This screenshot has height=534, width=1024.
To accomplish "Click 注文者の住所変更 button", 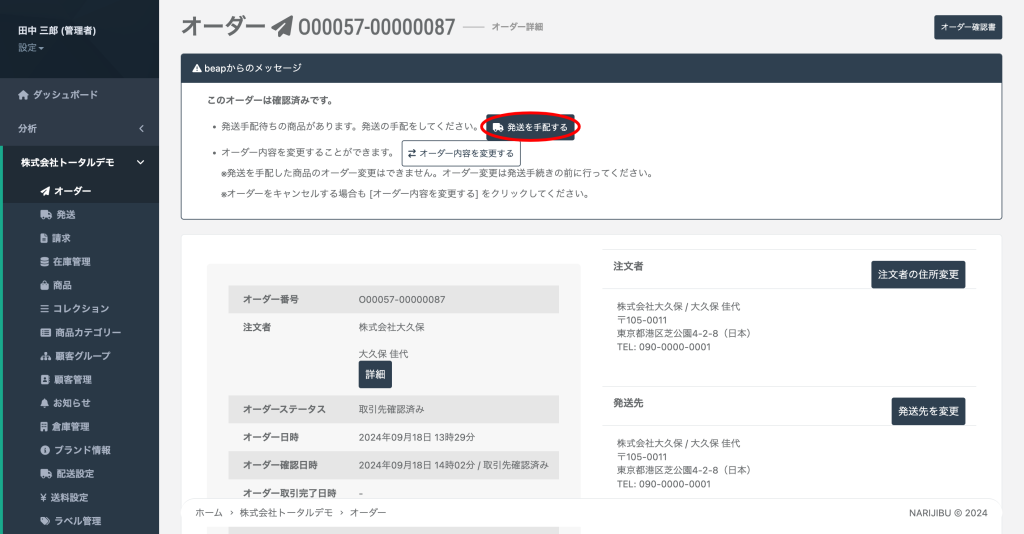I will pos(918,274).
